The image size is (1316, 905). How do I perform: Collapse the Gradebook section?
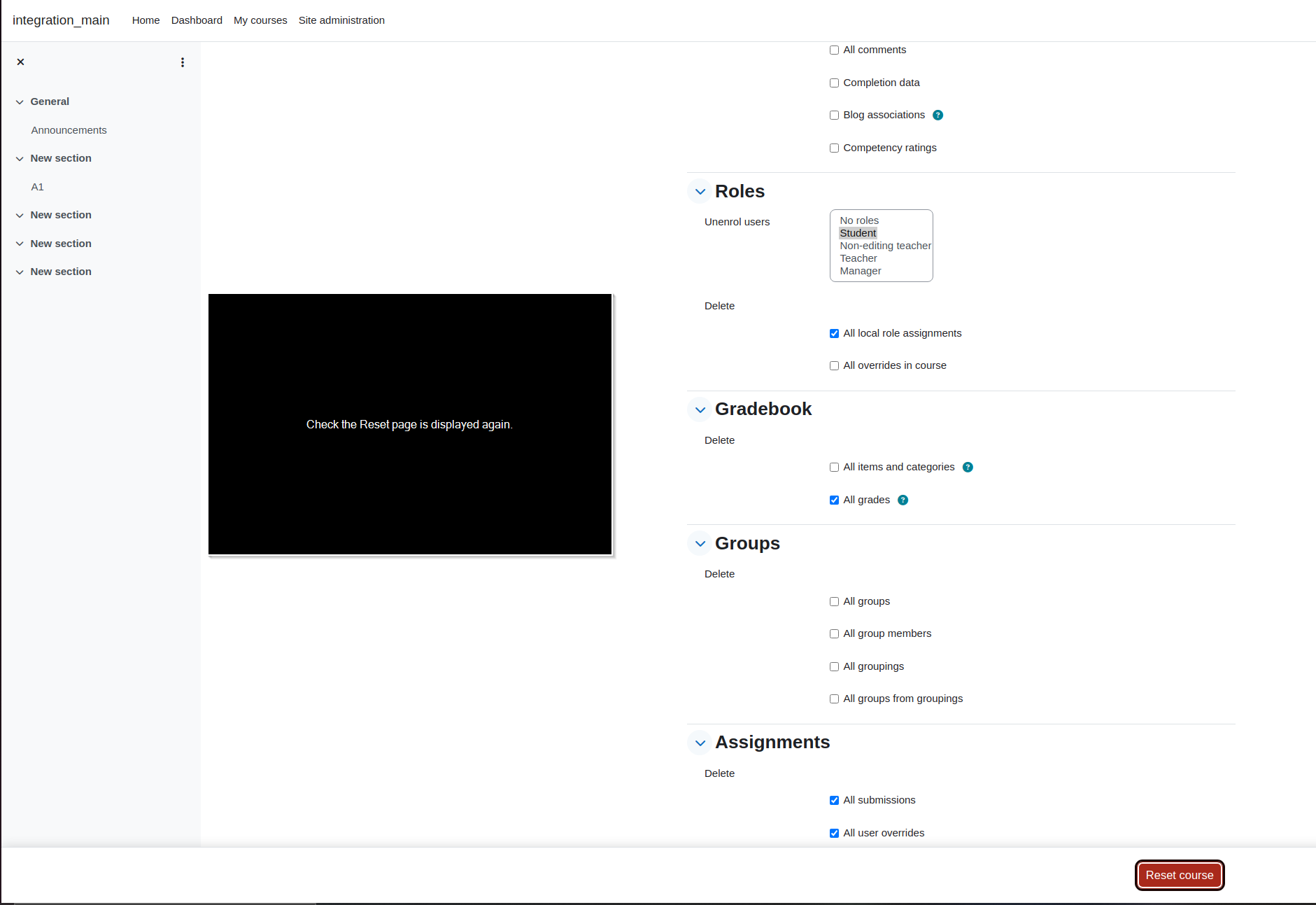pyautogui.click(x=700, y=409)
